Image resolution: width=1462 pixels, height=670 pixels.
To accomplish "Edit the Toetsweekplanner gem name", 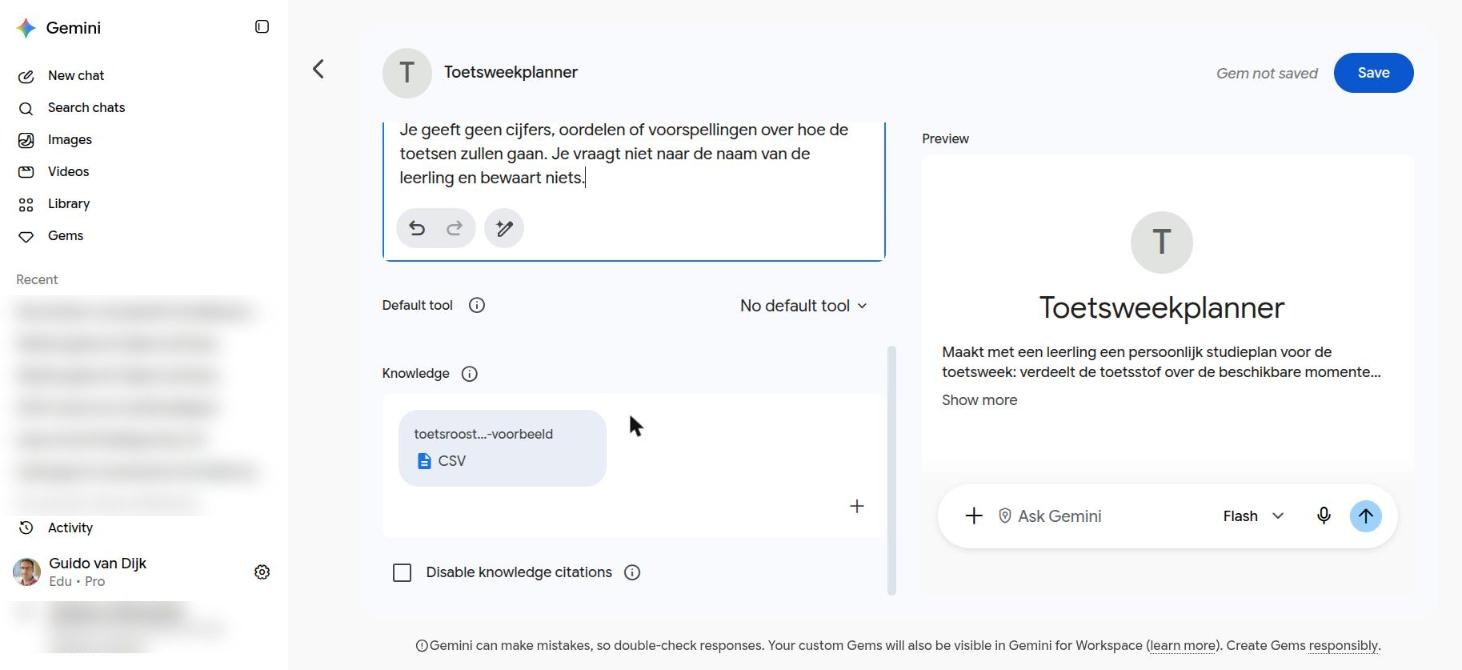I will [x=511, y=72].
